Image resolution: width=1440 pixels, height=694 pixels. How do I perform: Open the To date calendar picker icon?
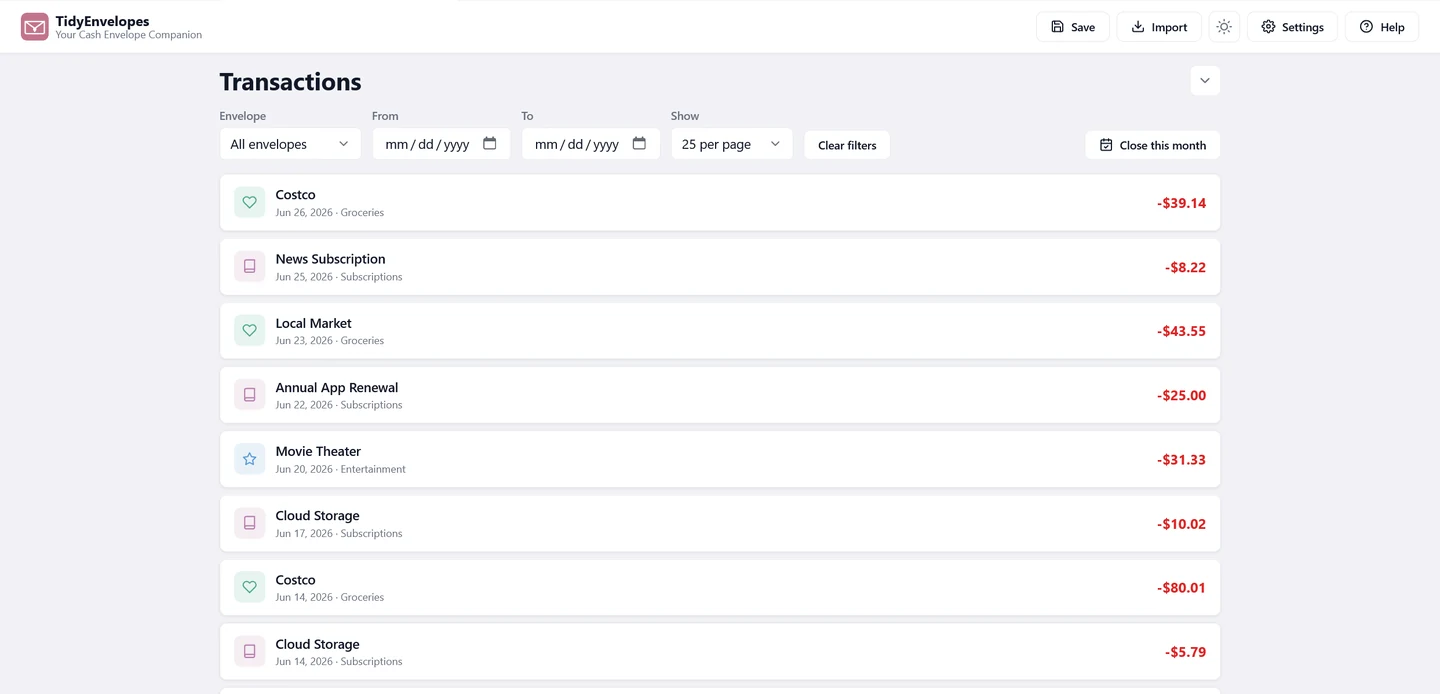639,144
